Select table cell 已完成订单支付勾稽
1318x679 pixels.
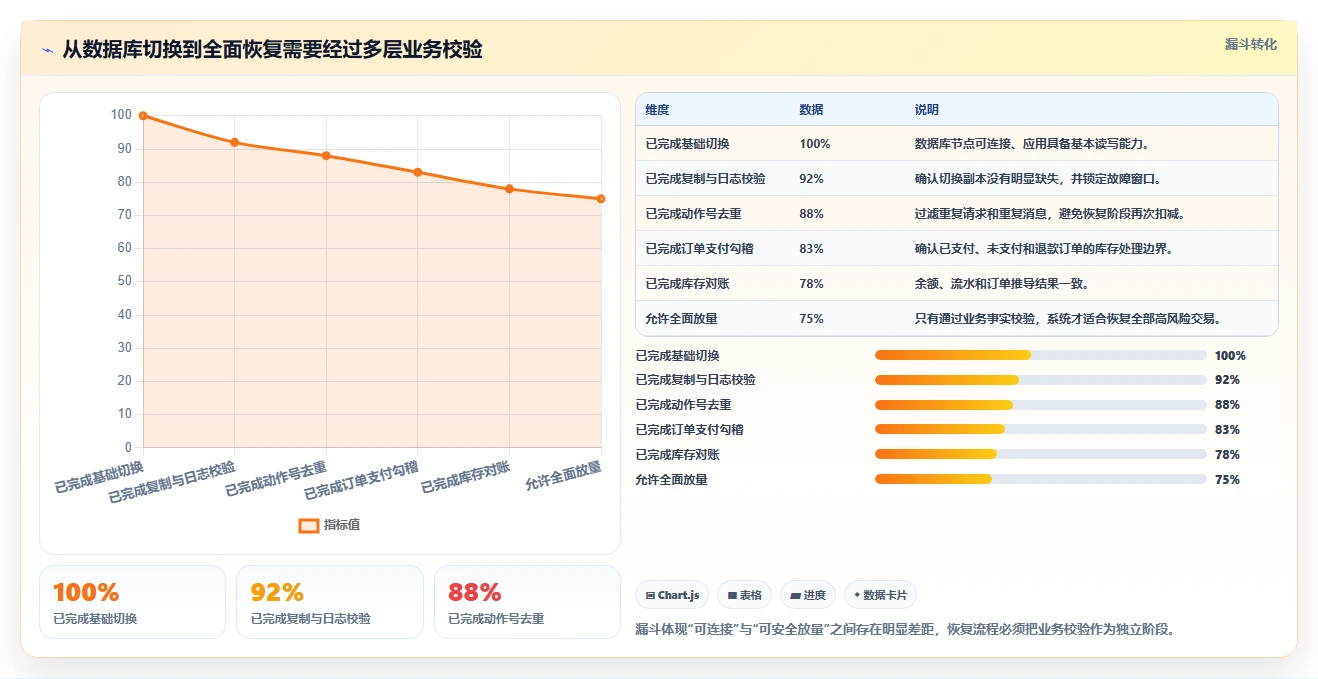pos(700,249)
